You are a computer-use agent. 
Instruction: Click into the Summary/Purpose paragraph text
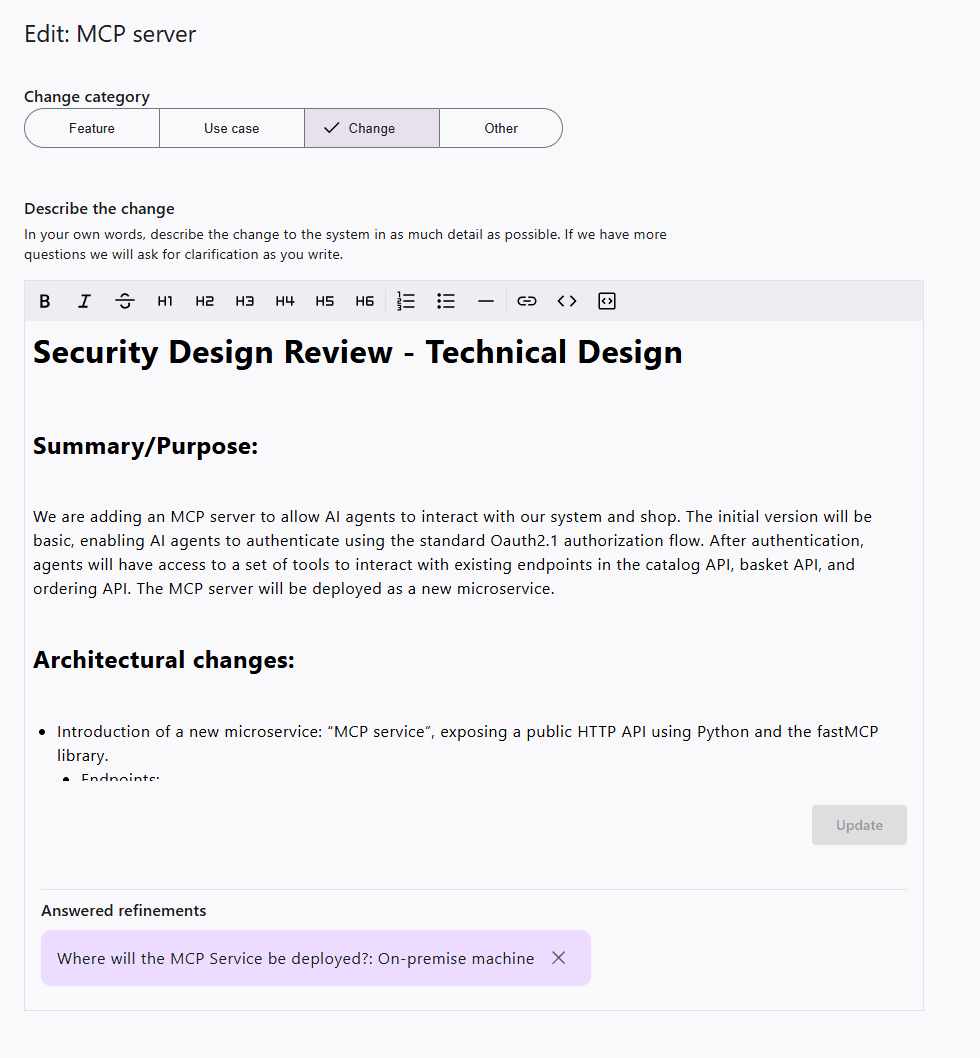pos(452,553)
